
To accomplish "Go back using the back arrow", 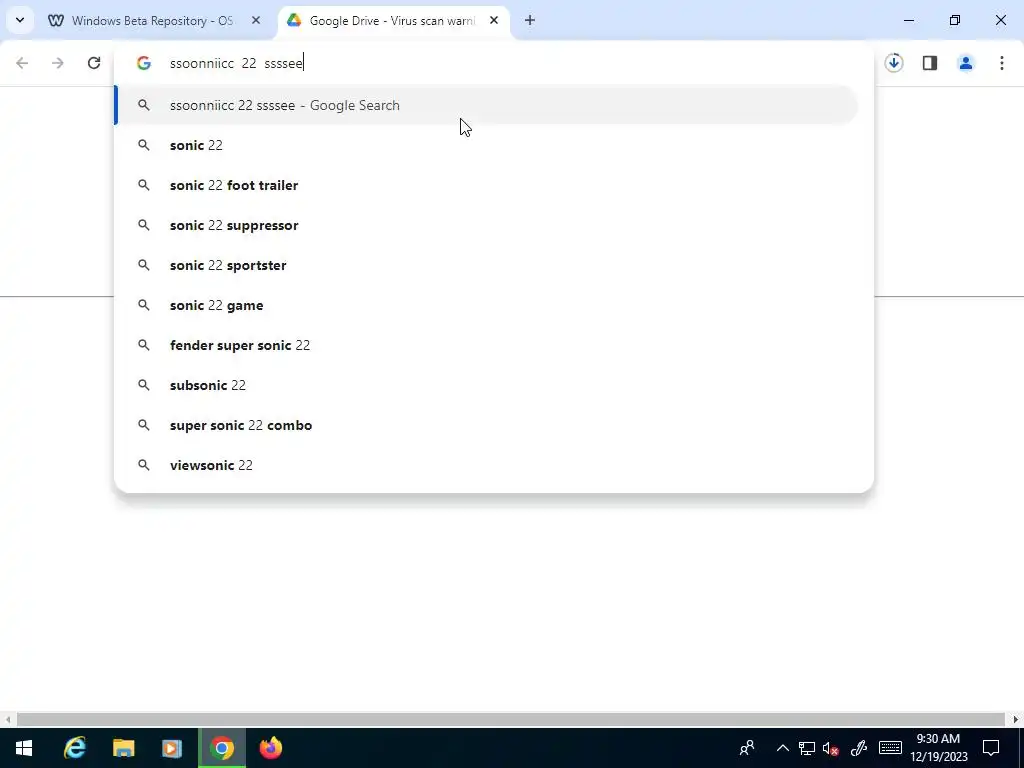I will click(22, 63).
